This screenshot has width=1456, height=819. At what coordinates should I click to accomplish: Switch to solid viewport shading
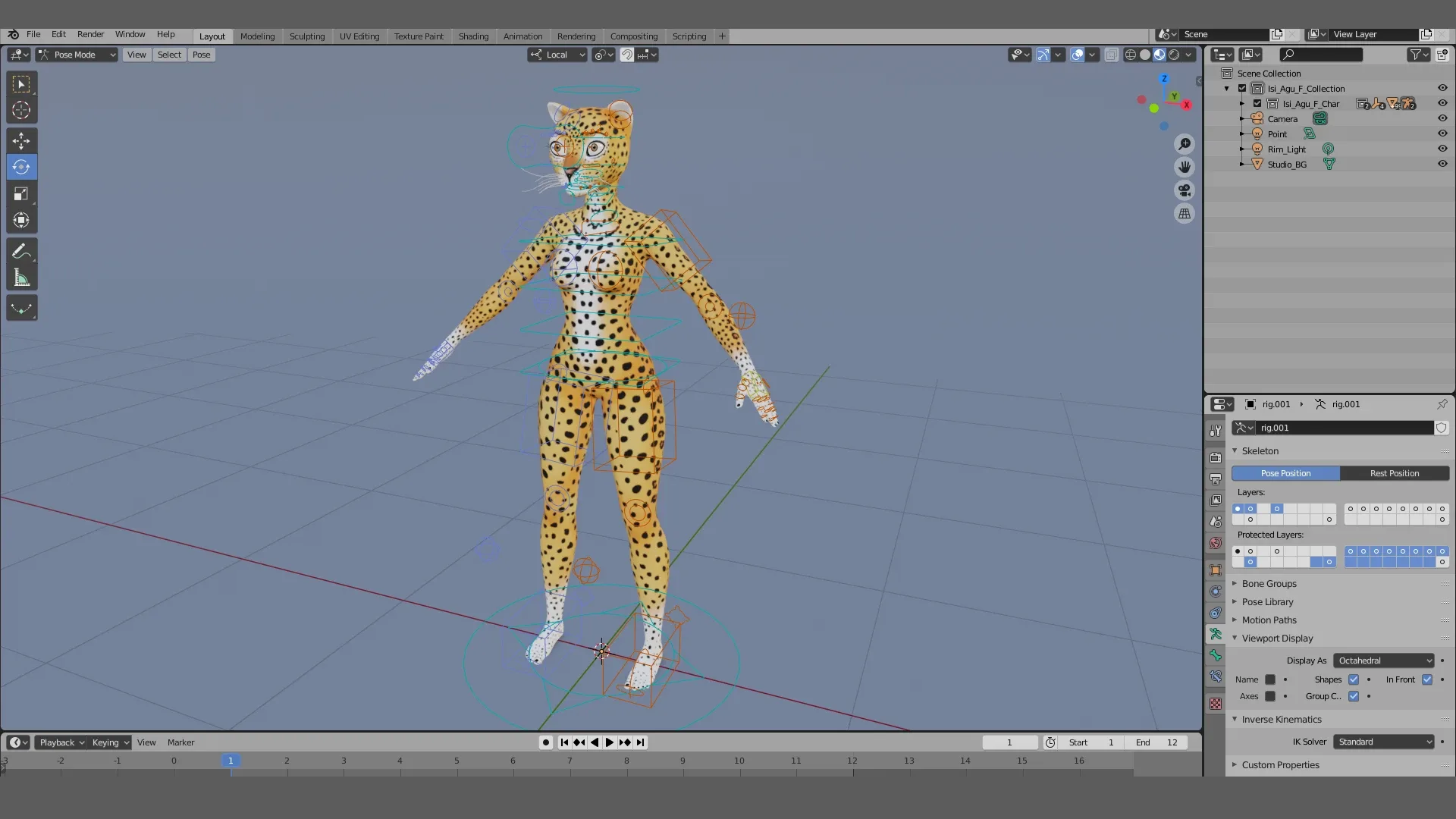(x=1145, y=55)
